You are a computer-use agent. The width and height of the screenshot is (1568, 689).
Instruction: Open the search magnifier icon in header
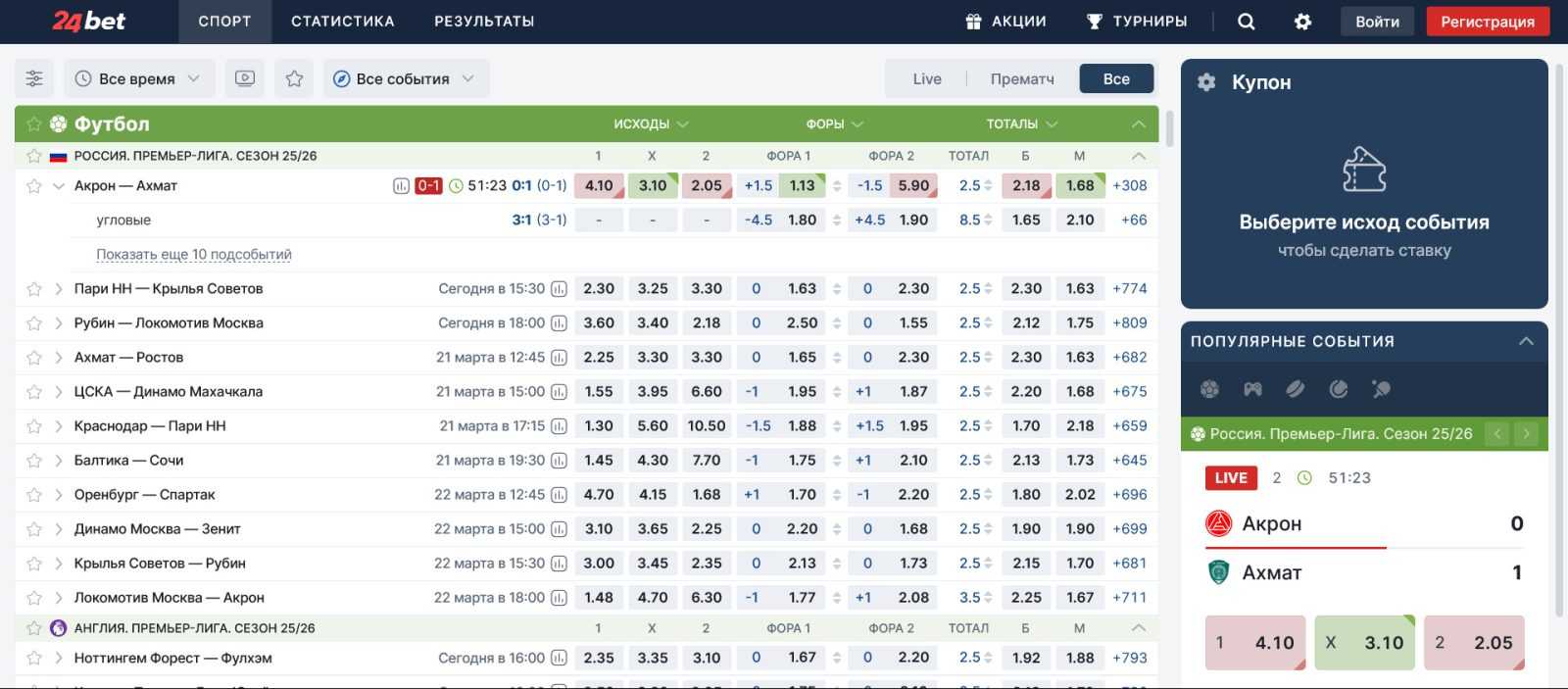pos(1246,22)
